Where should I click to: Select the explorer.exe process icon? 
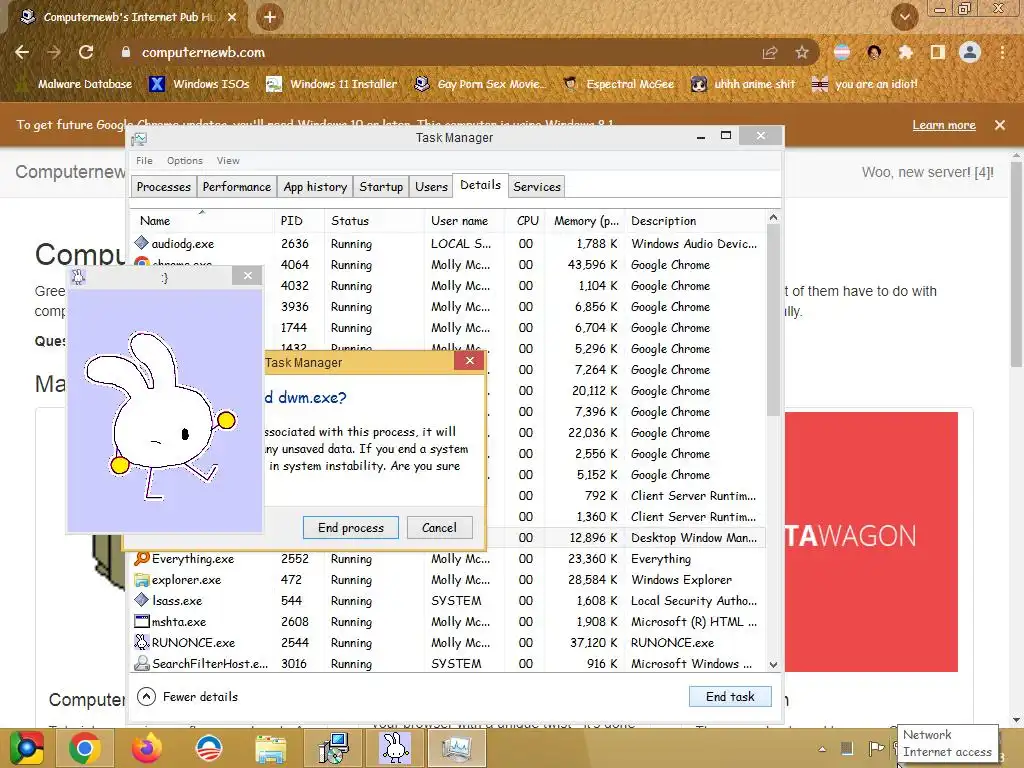142,579
